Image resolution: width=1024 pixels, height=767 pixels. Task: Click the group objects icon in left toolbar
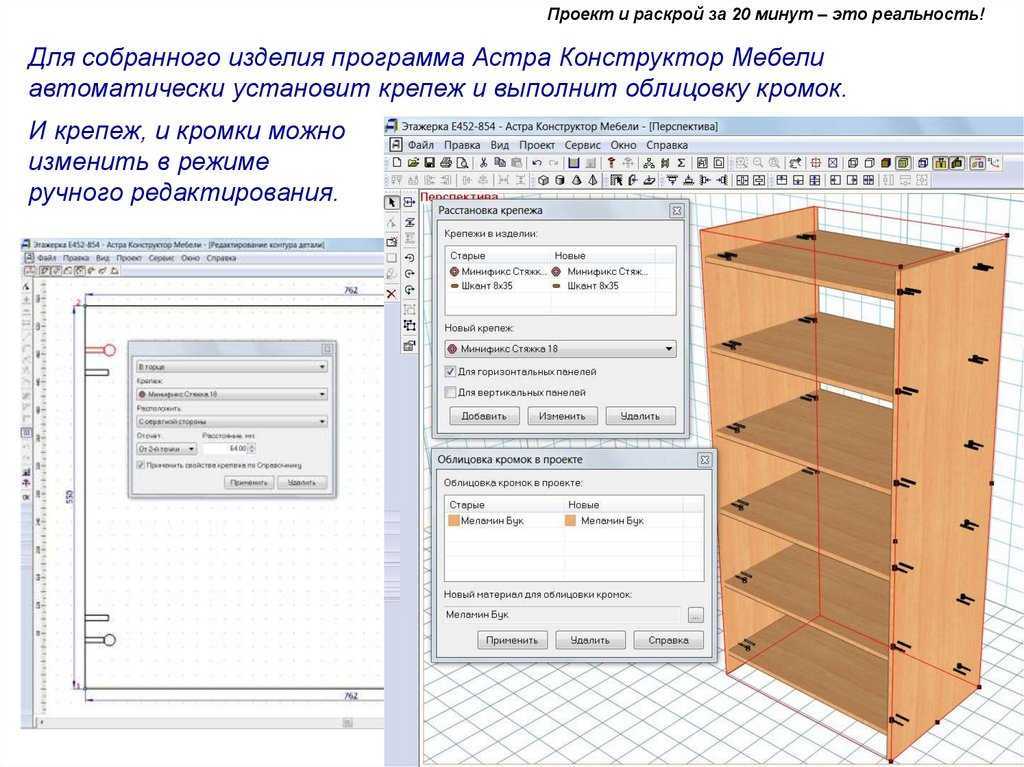[x=409, y=325]
